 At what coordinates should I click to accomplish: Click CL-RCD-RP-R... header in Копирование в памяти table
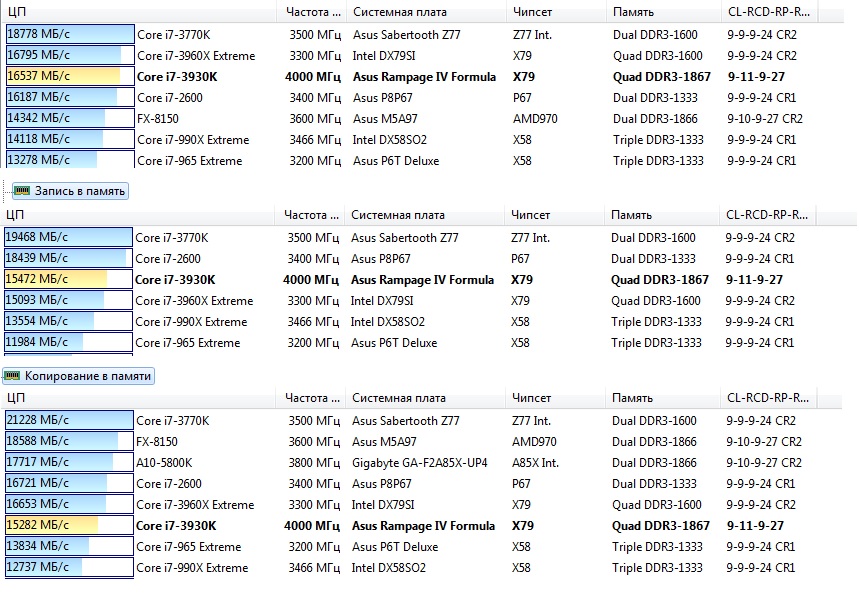click(768, 398)
